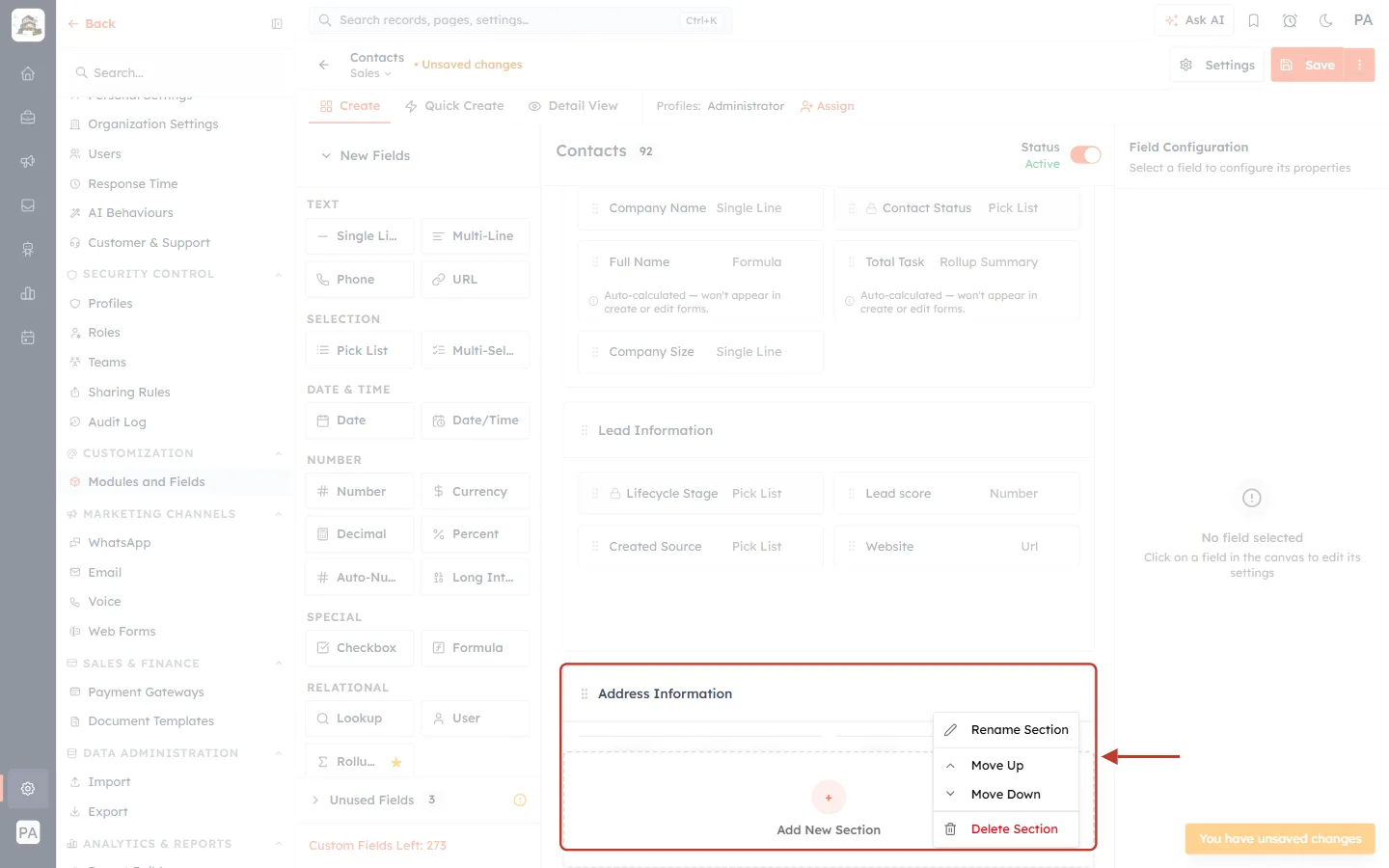This screenshot has height=868, width=1389.
Task: Open the settings gear in left rail
Action: click(x=28, y=788)
